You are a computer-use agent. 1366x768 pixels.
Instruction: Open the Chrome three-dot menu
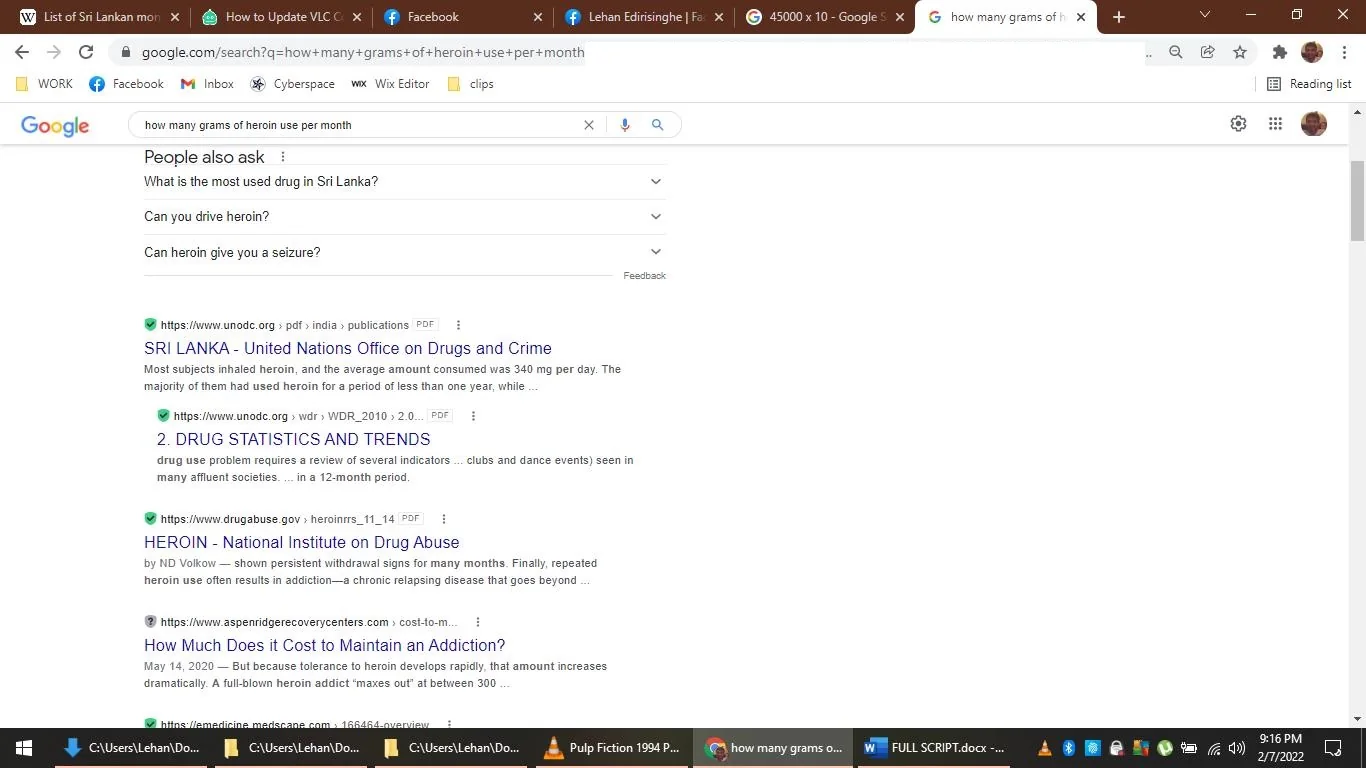click(1343, 52)
